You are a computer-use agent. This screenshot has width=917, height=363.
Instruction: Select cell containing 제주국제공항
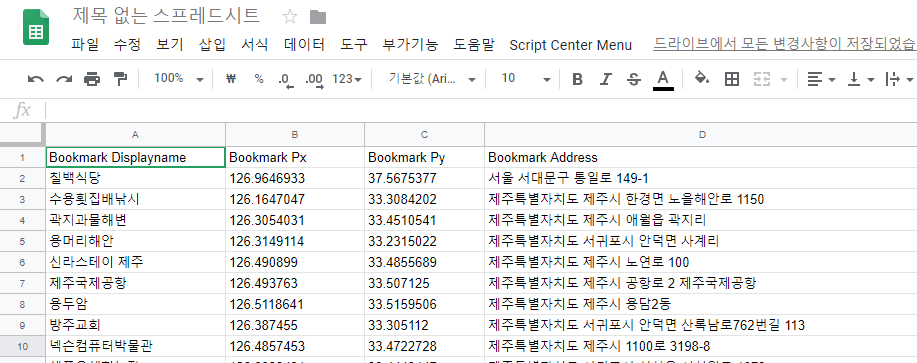point(136,284)
